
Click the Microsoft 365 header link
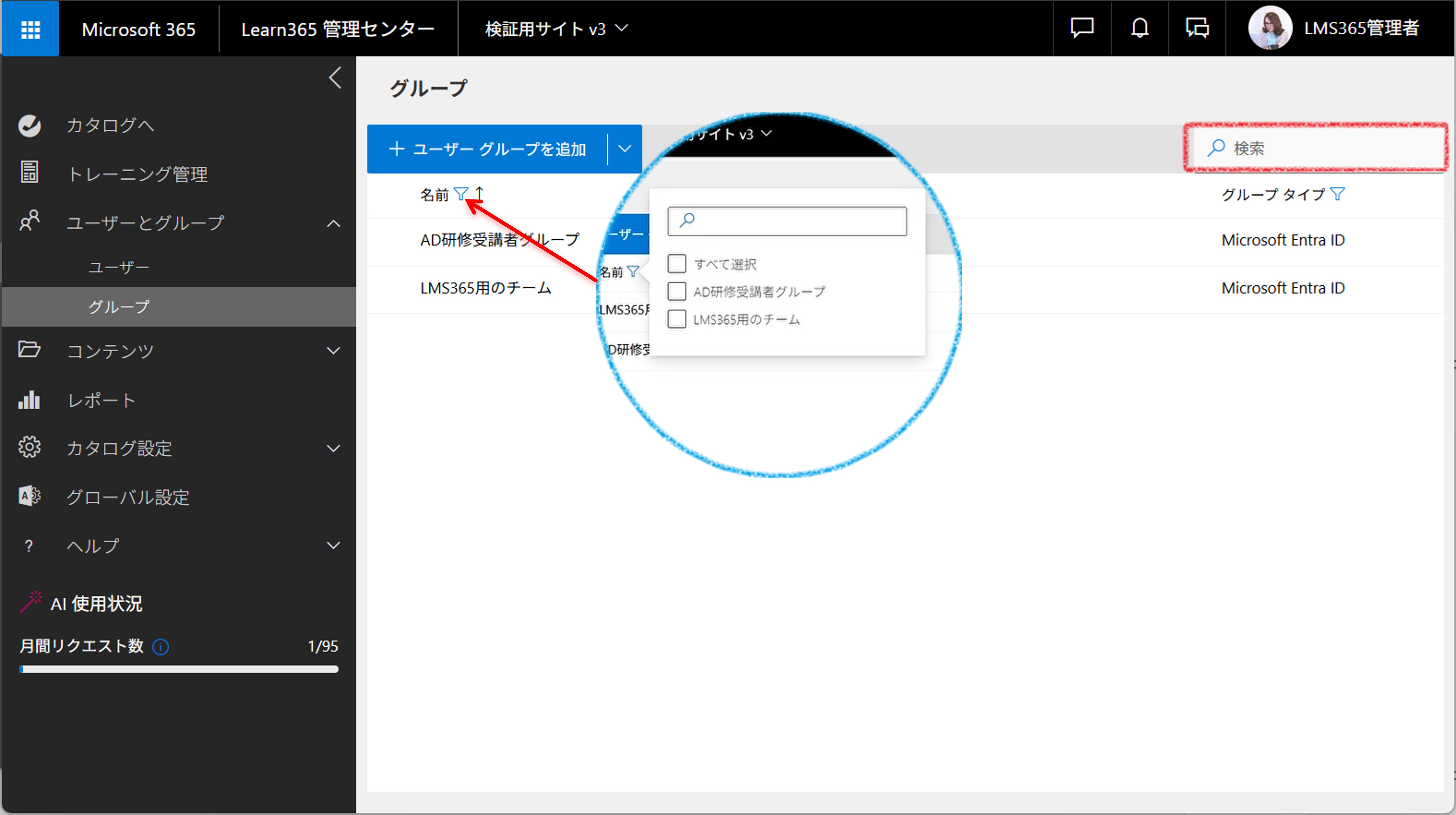point(138,29)
